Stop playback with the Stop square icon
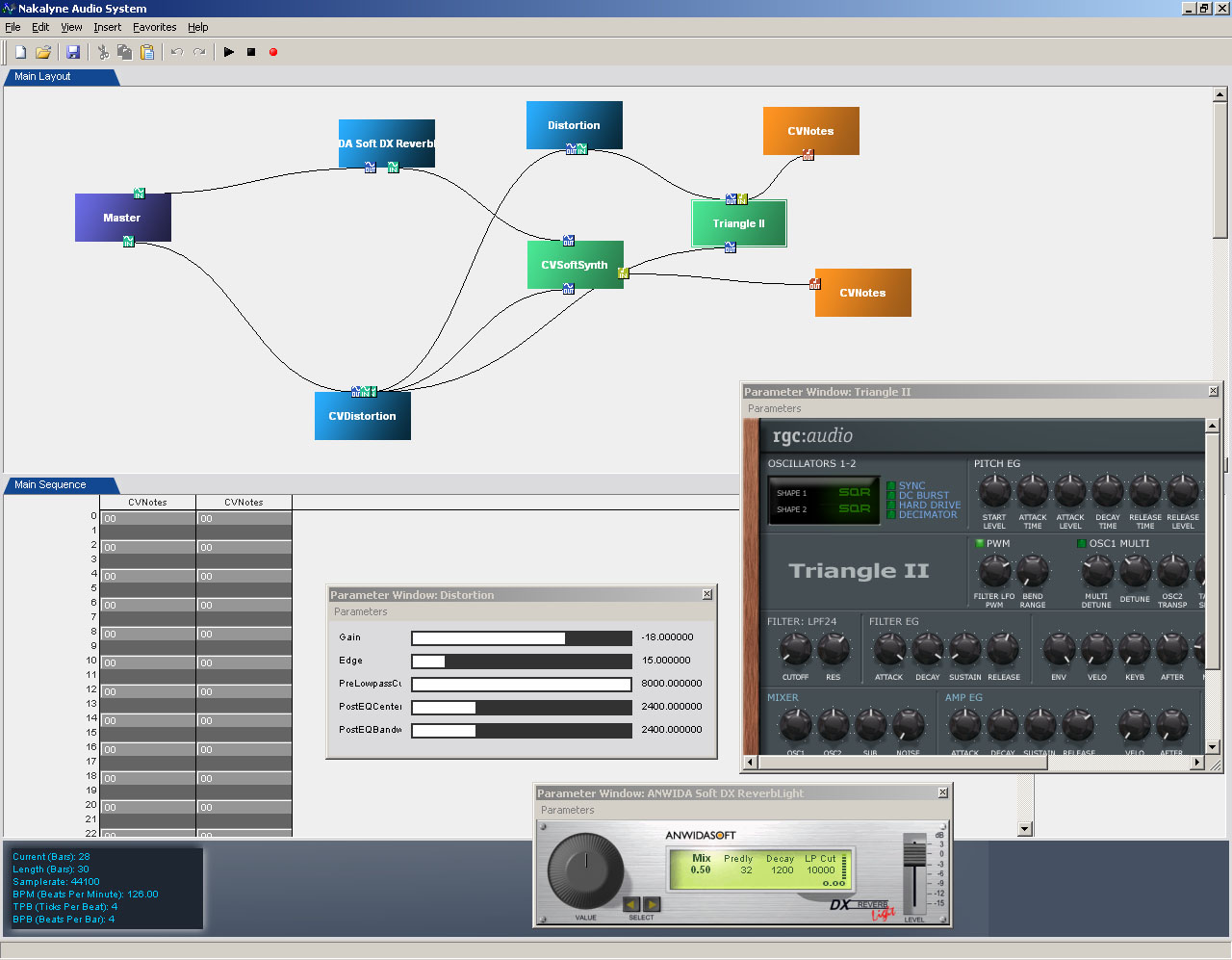This screenshot has height=960, width=1232. point(251,52)
